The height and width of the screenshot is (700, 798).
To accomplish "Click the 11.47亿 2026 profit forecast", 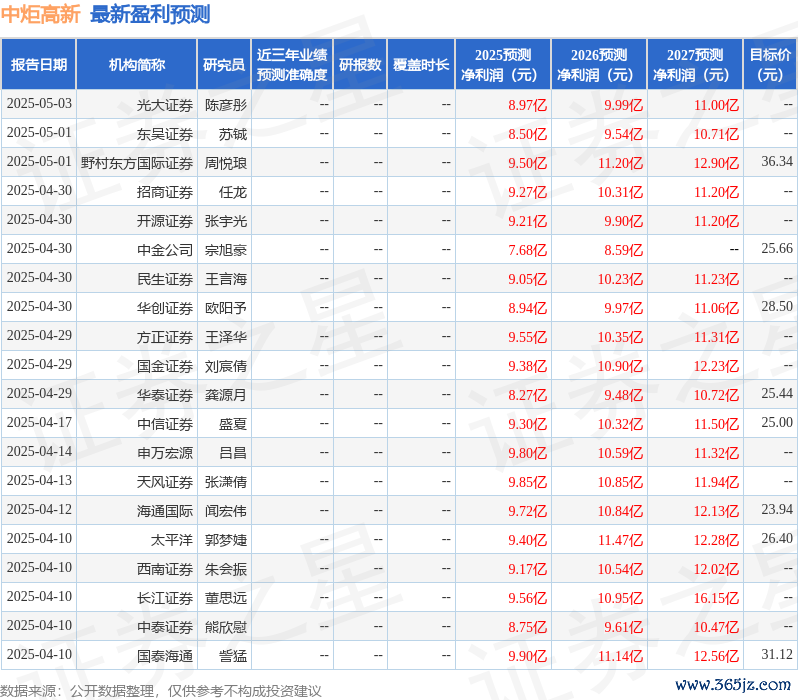I will tap(620, 540).
